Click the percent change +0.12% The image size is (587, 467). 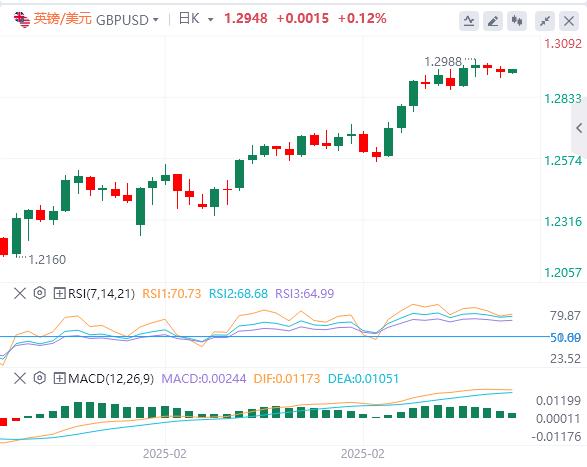click(x=362, y=18)
